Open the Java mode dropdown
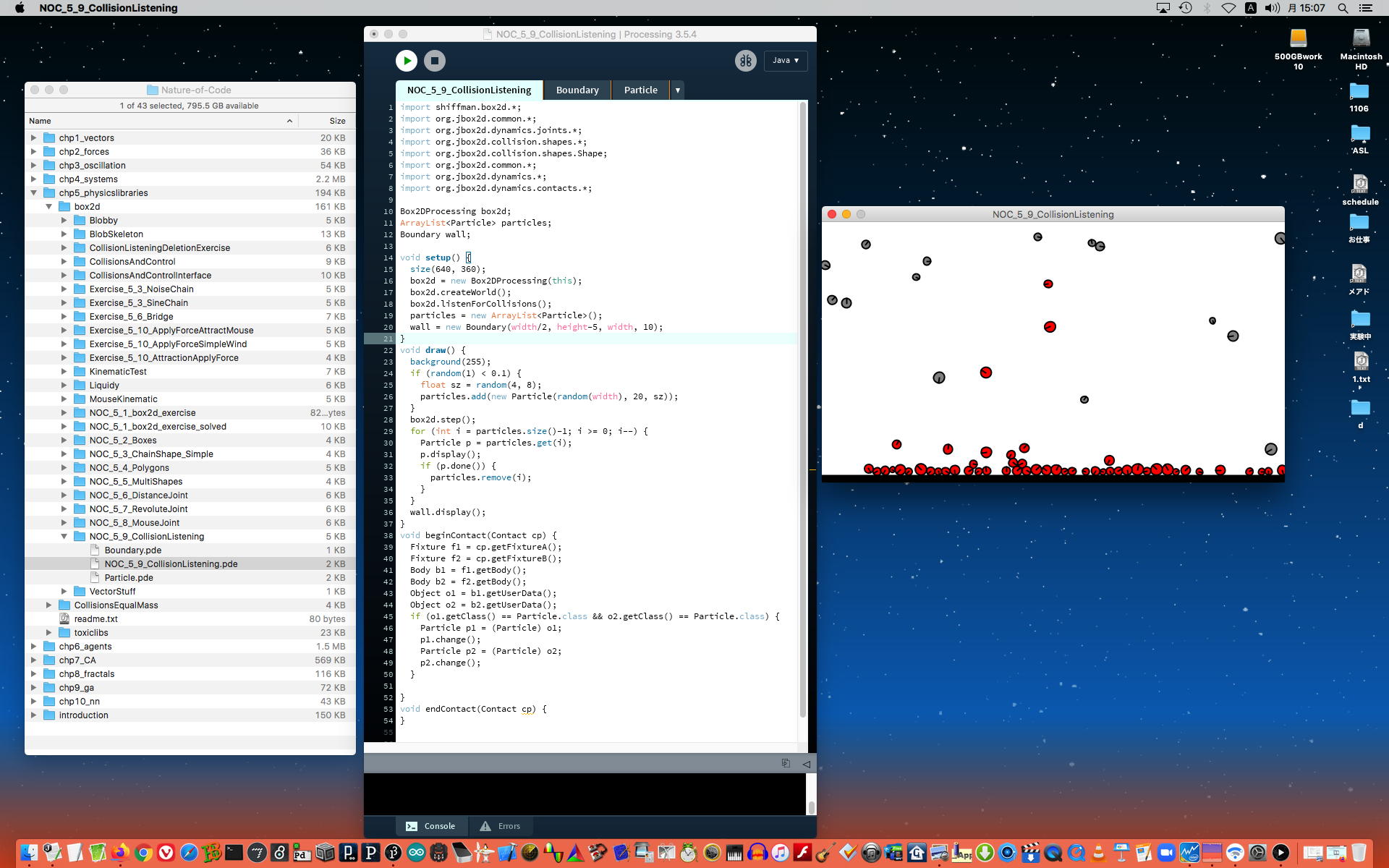 click(x=785, y=61)
